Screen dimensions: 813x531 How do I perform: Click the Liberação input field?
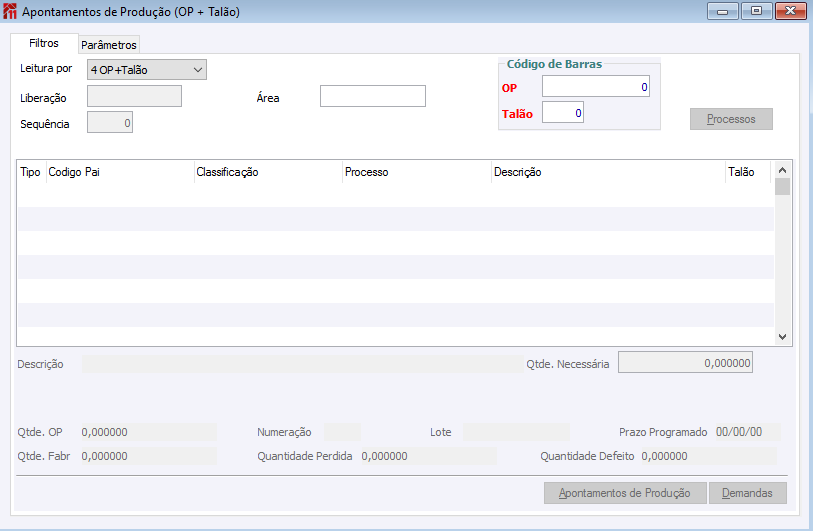click(134, 96)
